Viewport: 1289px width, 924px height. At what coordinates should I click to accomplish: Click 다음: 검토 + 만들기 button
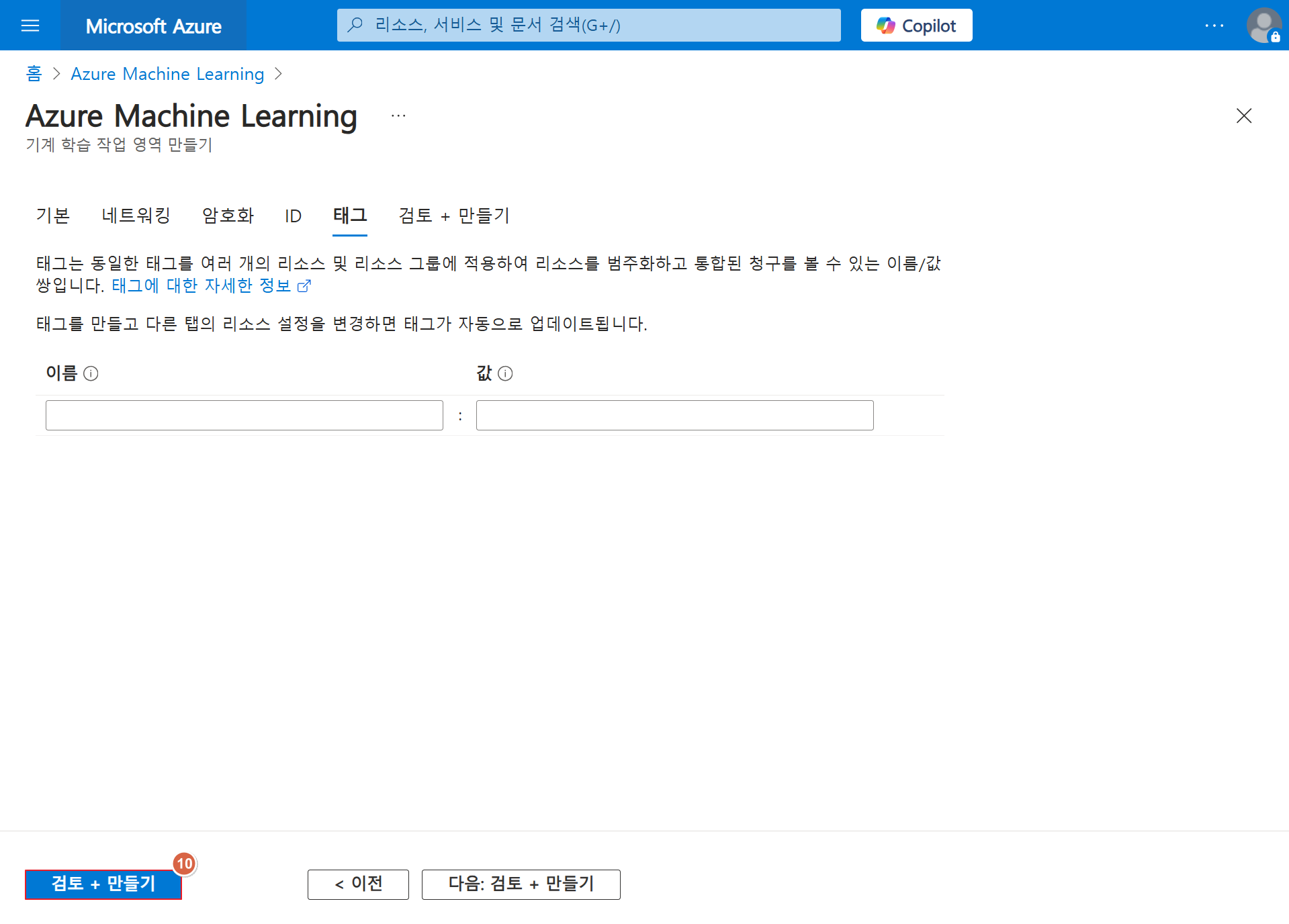click(x=521, y=884)
